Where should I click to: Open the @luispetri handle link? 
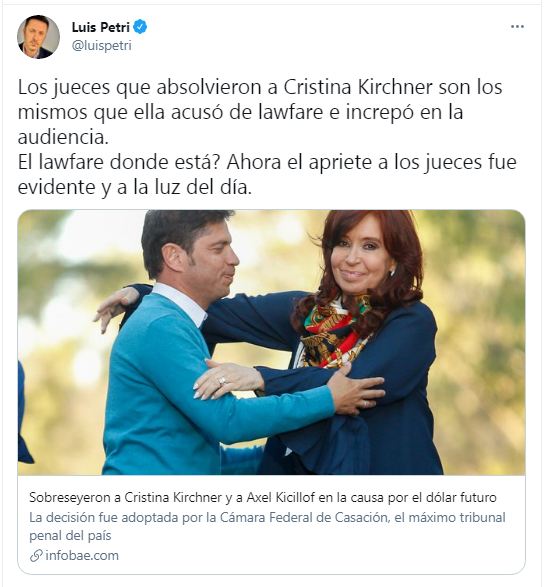tap(101, 46)
